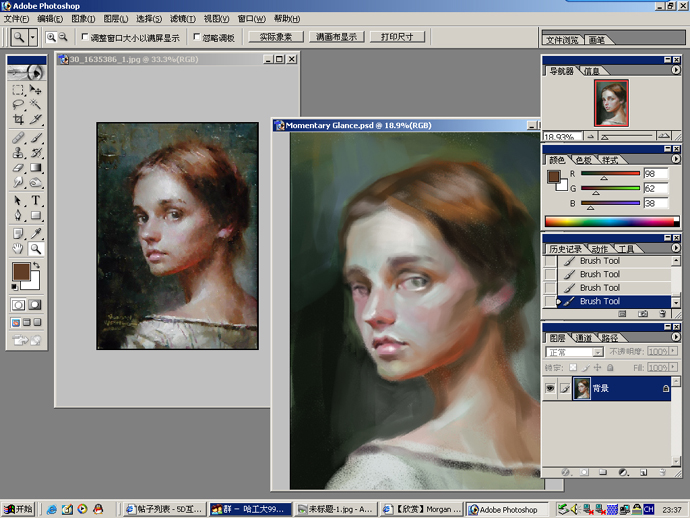
Task: Reset default foreground and background colors
Action: pyautogui.click(x=14, y=287)
